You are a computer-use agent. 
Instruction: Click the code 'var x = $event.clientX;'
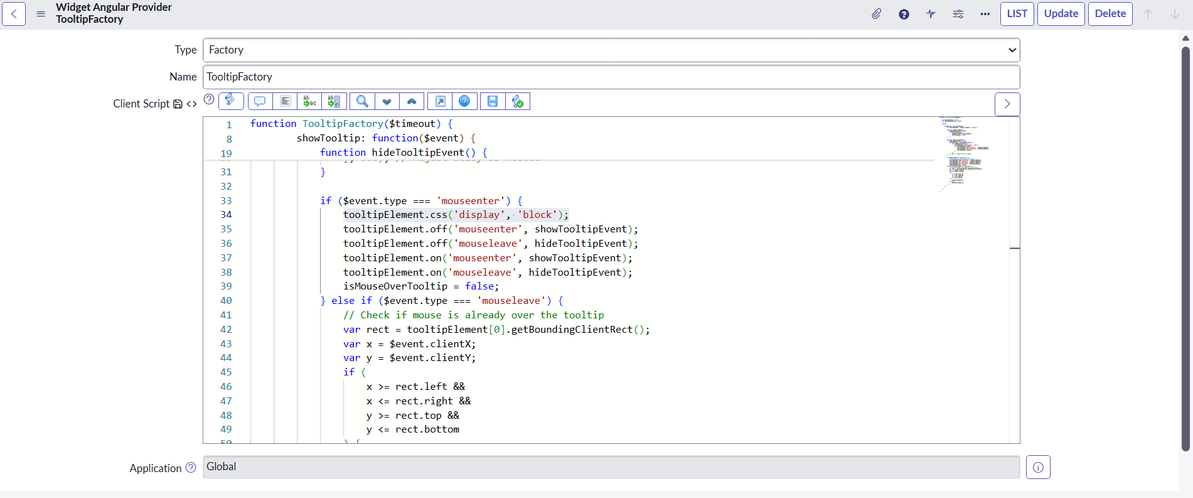point(410,344)
